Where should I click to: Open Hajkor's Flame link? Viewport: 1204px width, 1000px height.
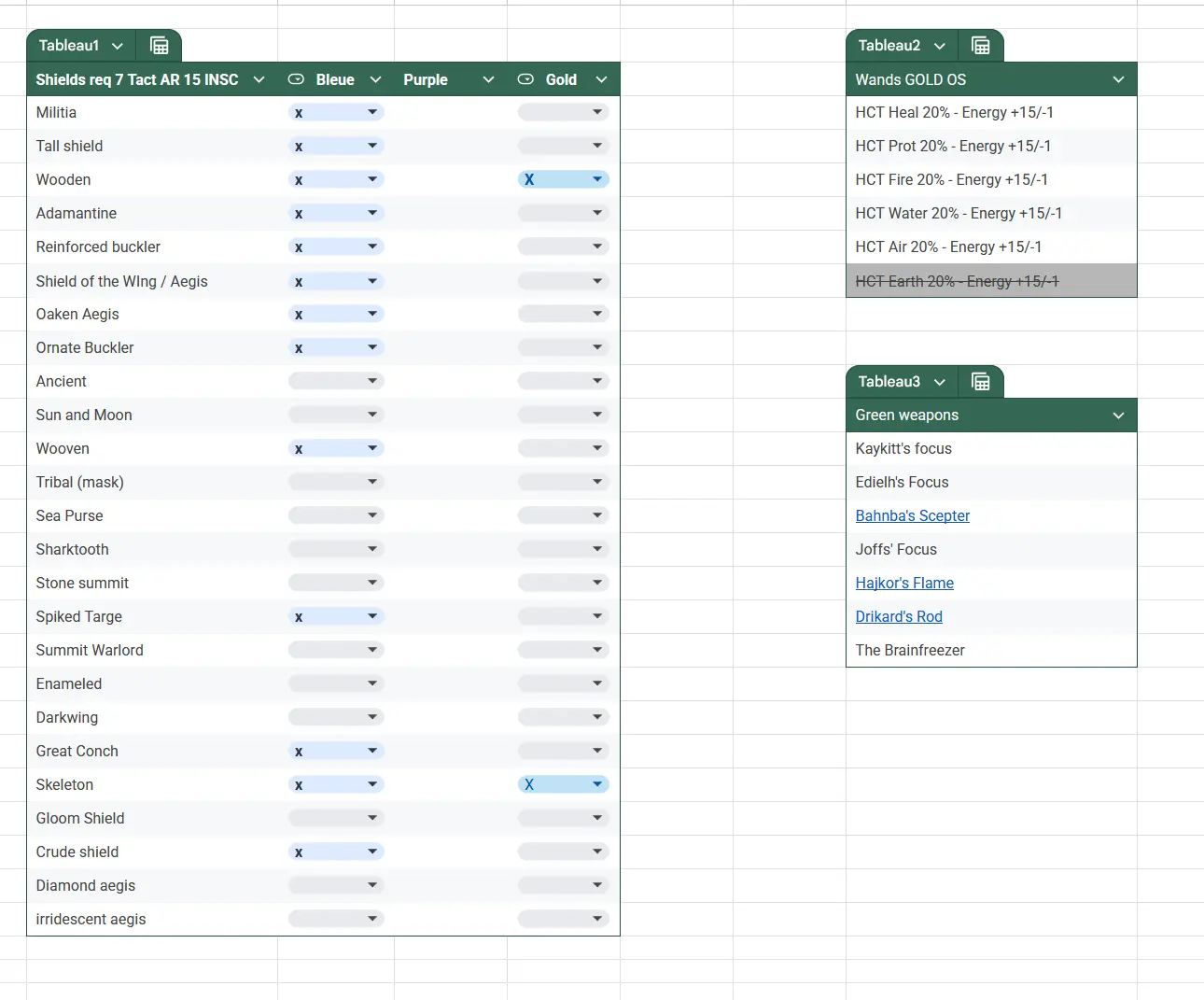click(904, 583)
